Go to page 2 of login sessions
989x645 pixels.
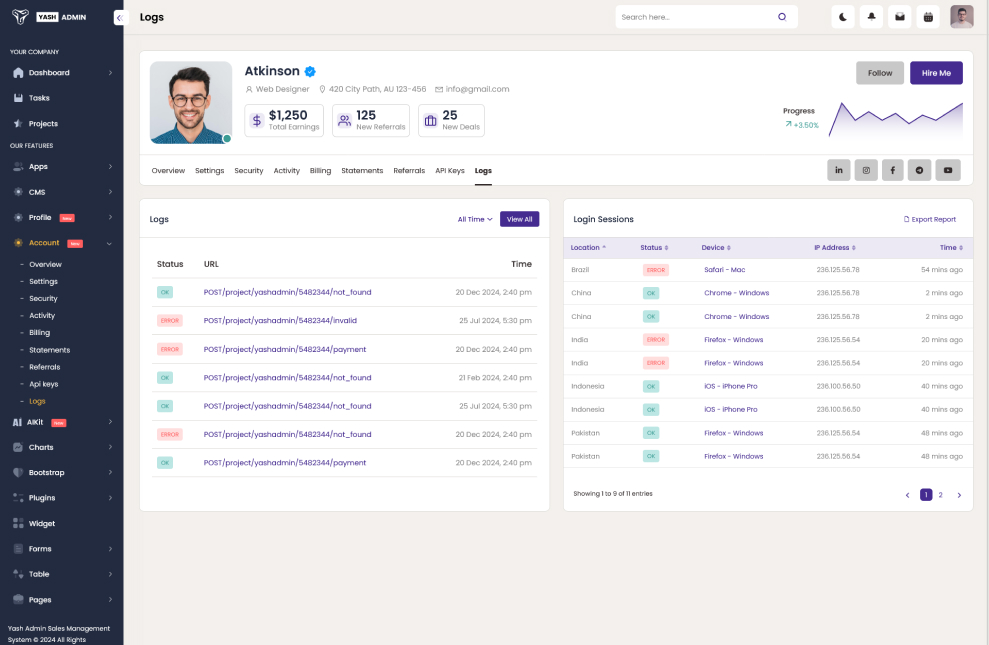tap(940, 495)
